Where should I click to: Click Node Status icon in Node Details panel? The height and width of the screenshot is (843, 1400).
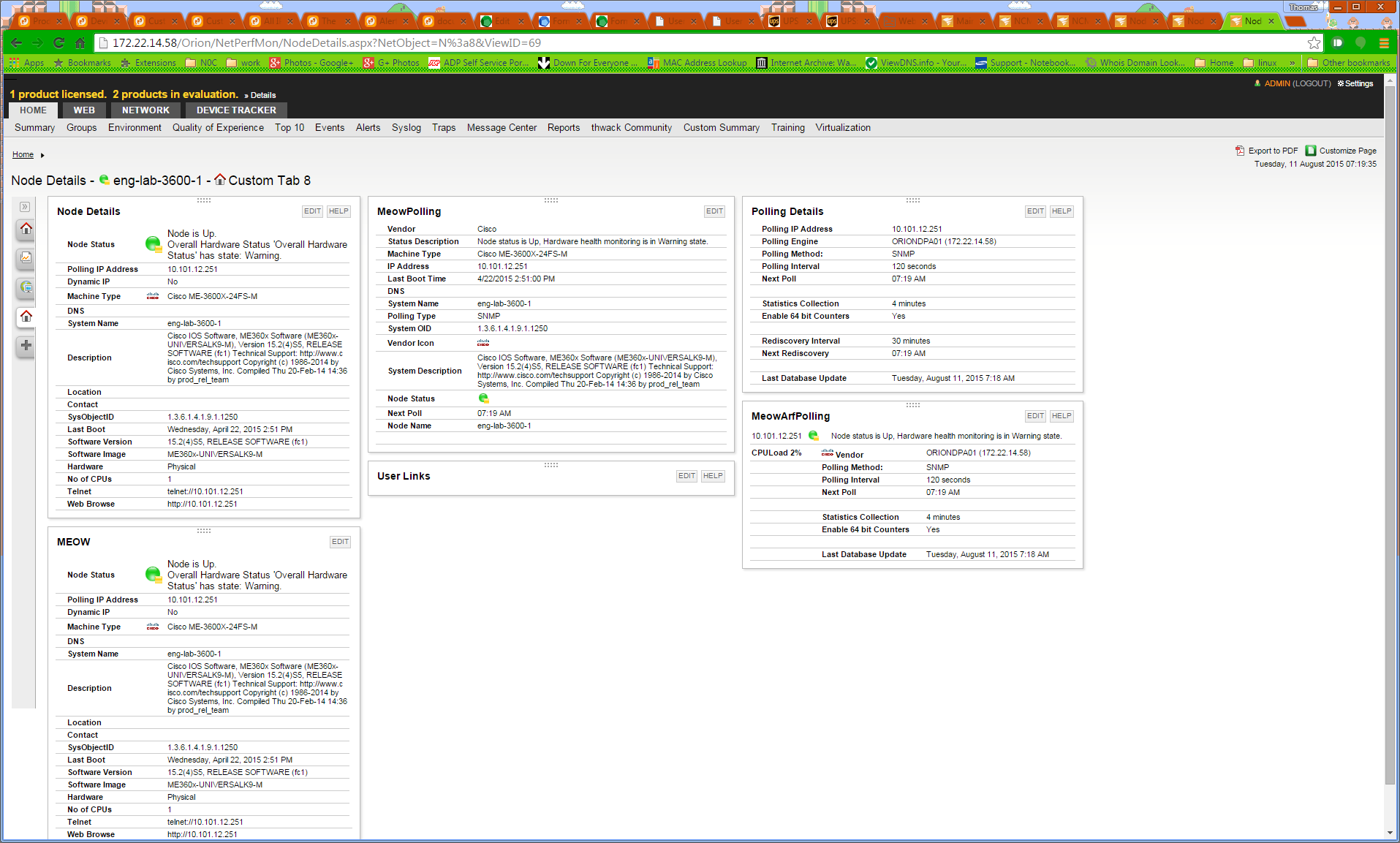[153, 244]
